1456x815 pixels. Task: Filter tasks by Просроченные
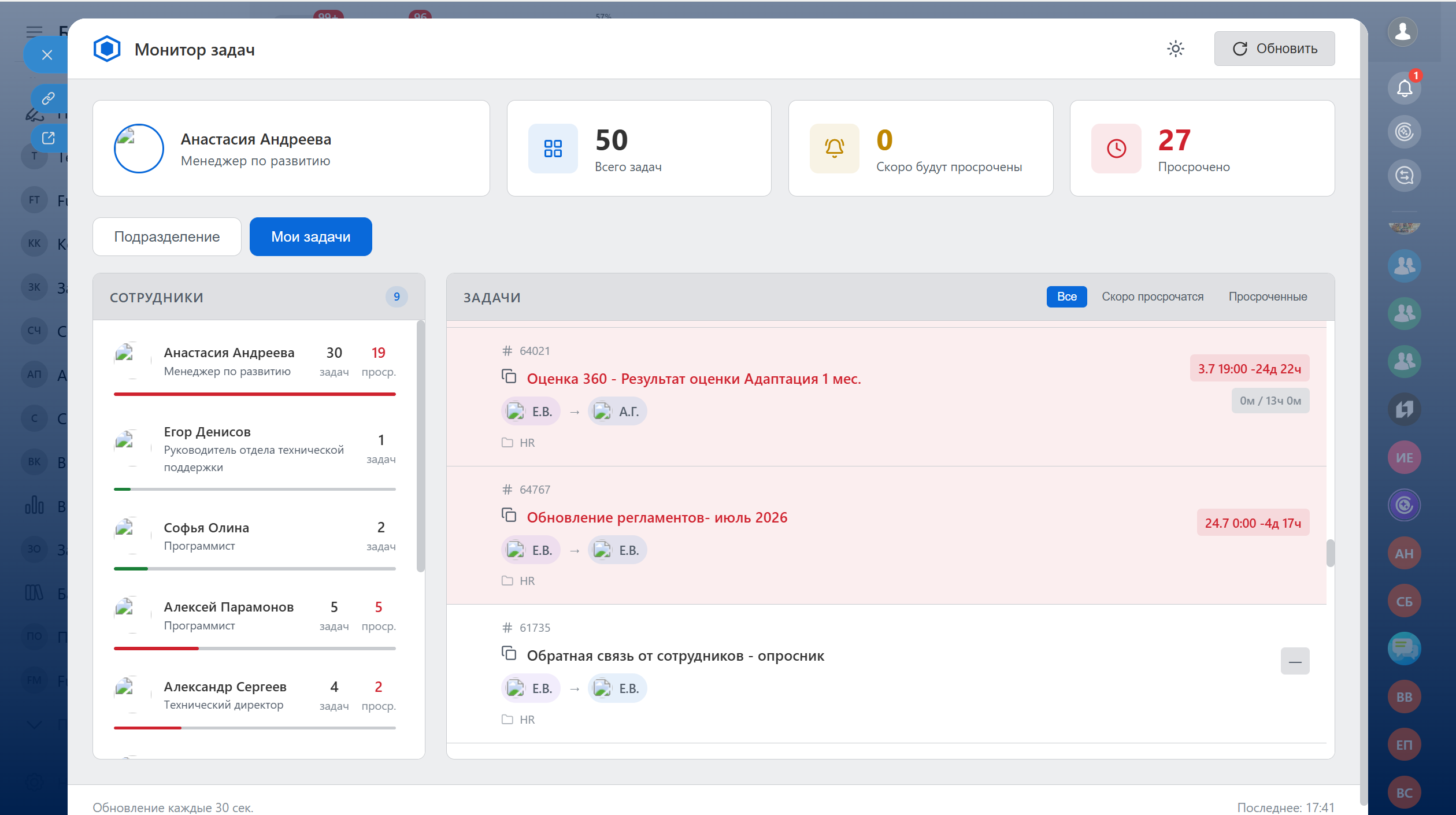point(1268,297)
